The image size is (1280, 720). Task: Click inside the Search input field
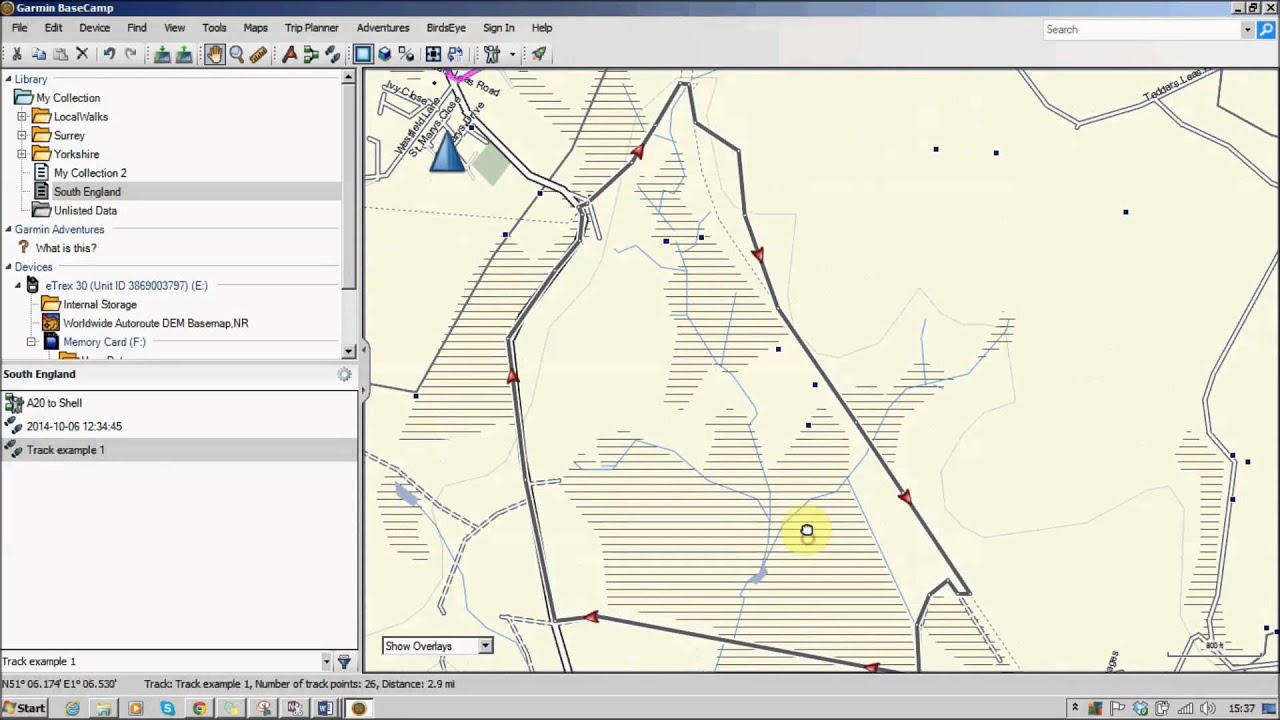coord(1141,29)
